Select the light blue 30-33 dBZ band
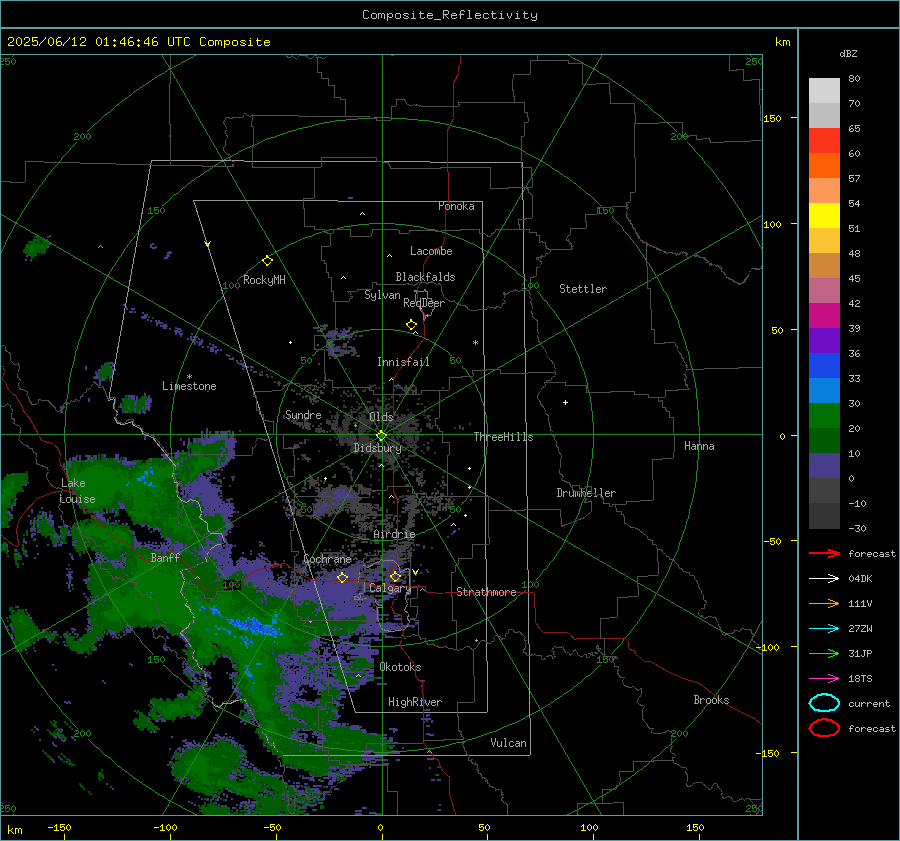900x841 pixels. tap(824, 391)
